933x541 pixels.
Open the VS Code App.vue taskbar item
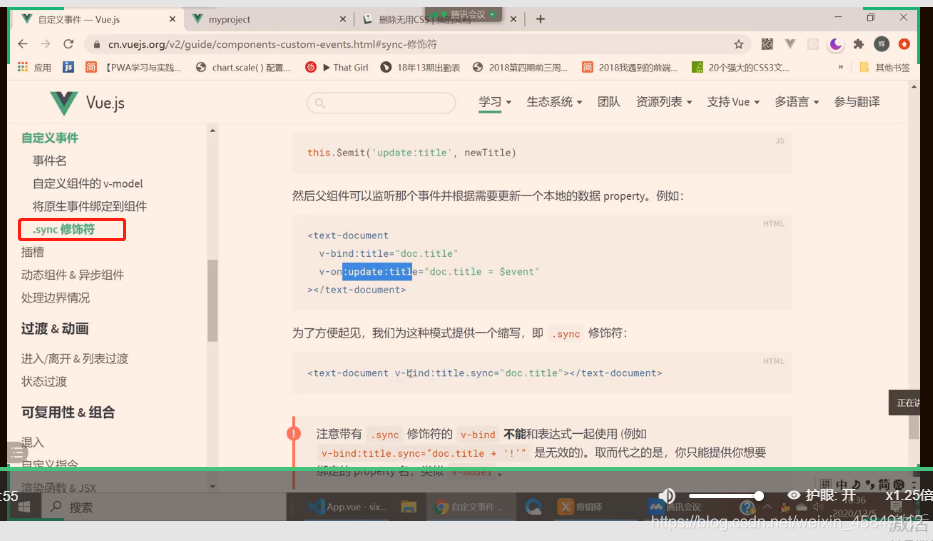347,507
